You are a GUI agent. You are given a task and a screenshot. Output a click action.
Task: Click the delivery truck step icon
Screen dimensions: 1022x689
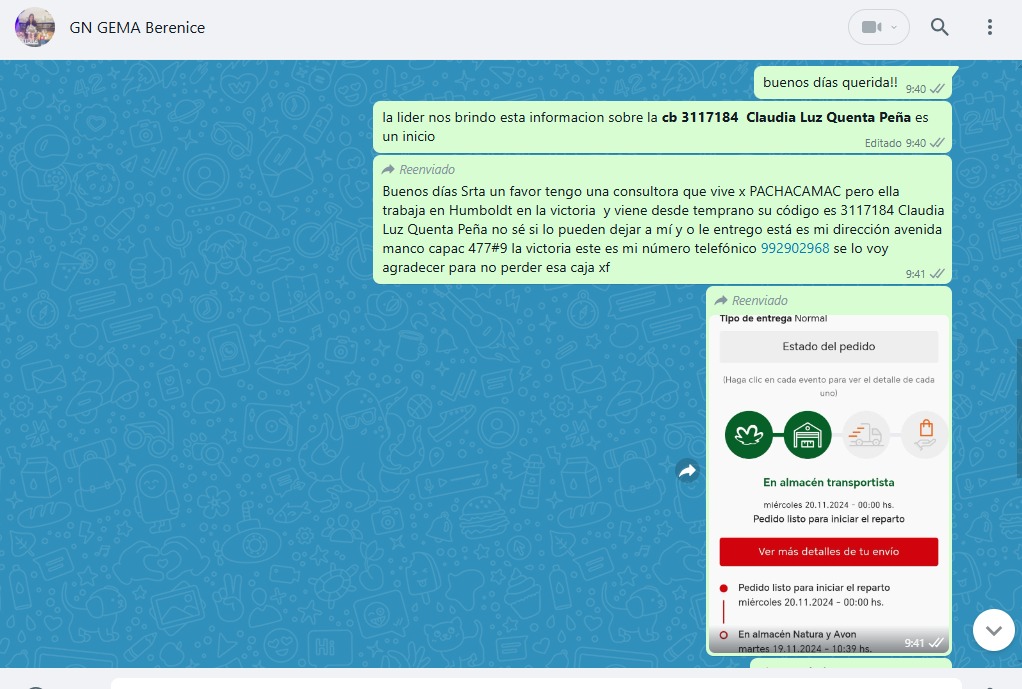click(x=865, y=435)
